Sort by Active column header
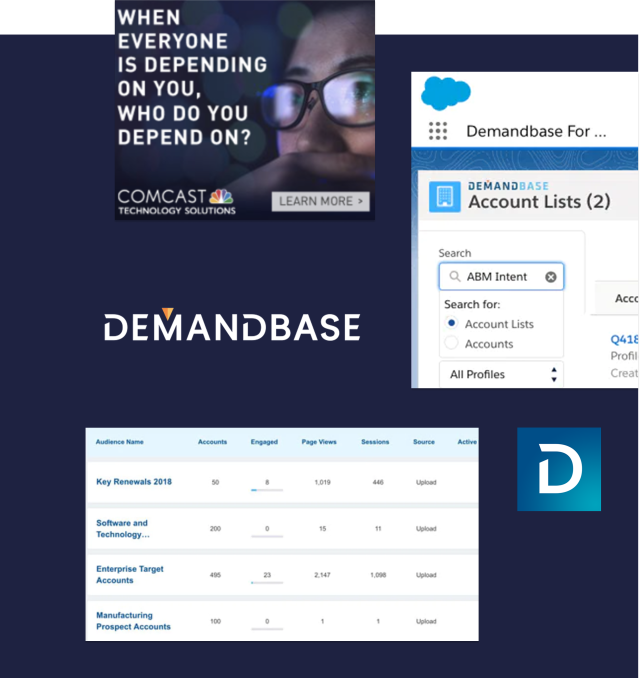This screenshot has width=640, height=678. pyautogui.click(x=467, y=442)
